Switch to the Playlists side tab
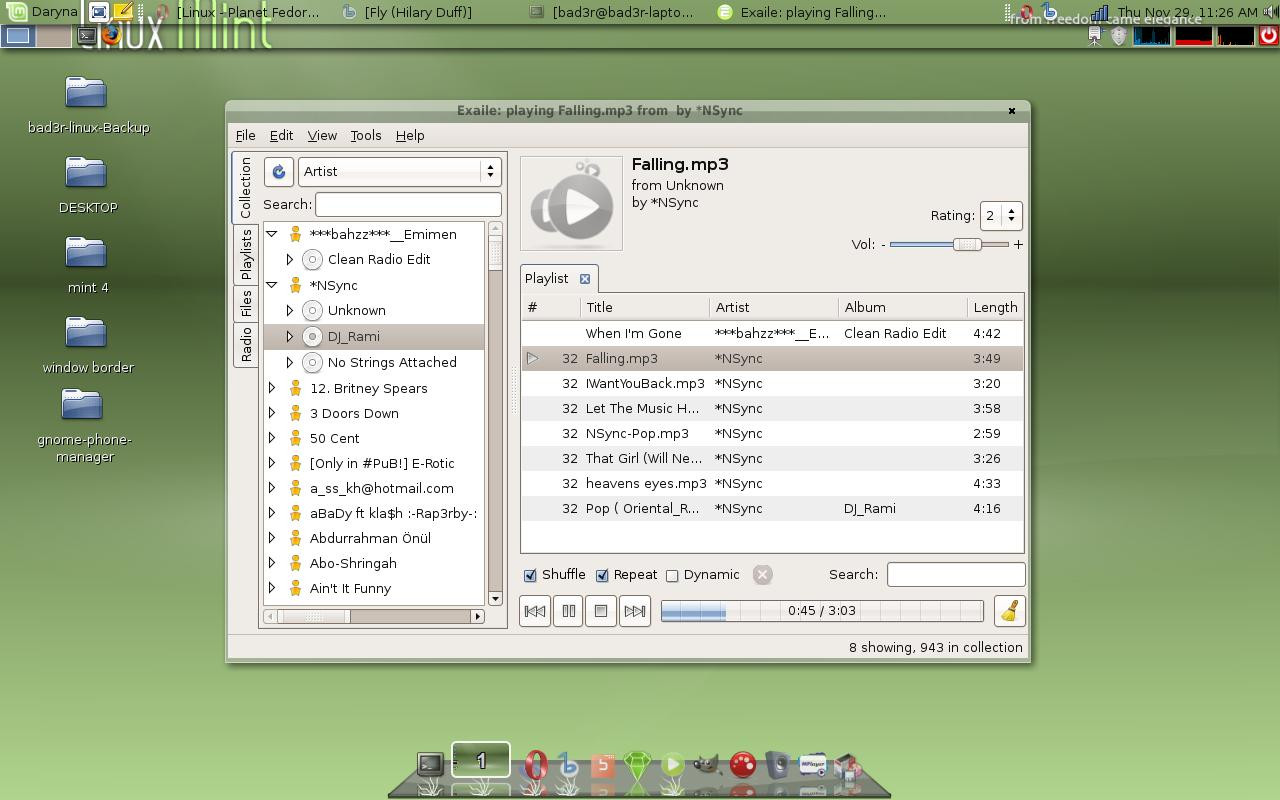The height and width of the screenshot is (800, 1280). click(x=246, y=255)
